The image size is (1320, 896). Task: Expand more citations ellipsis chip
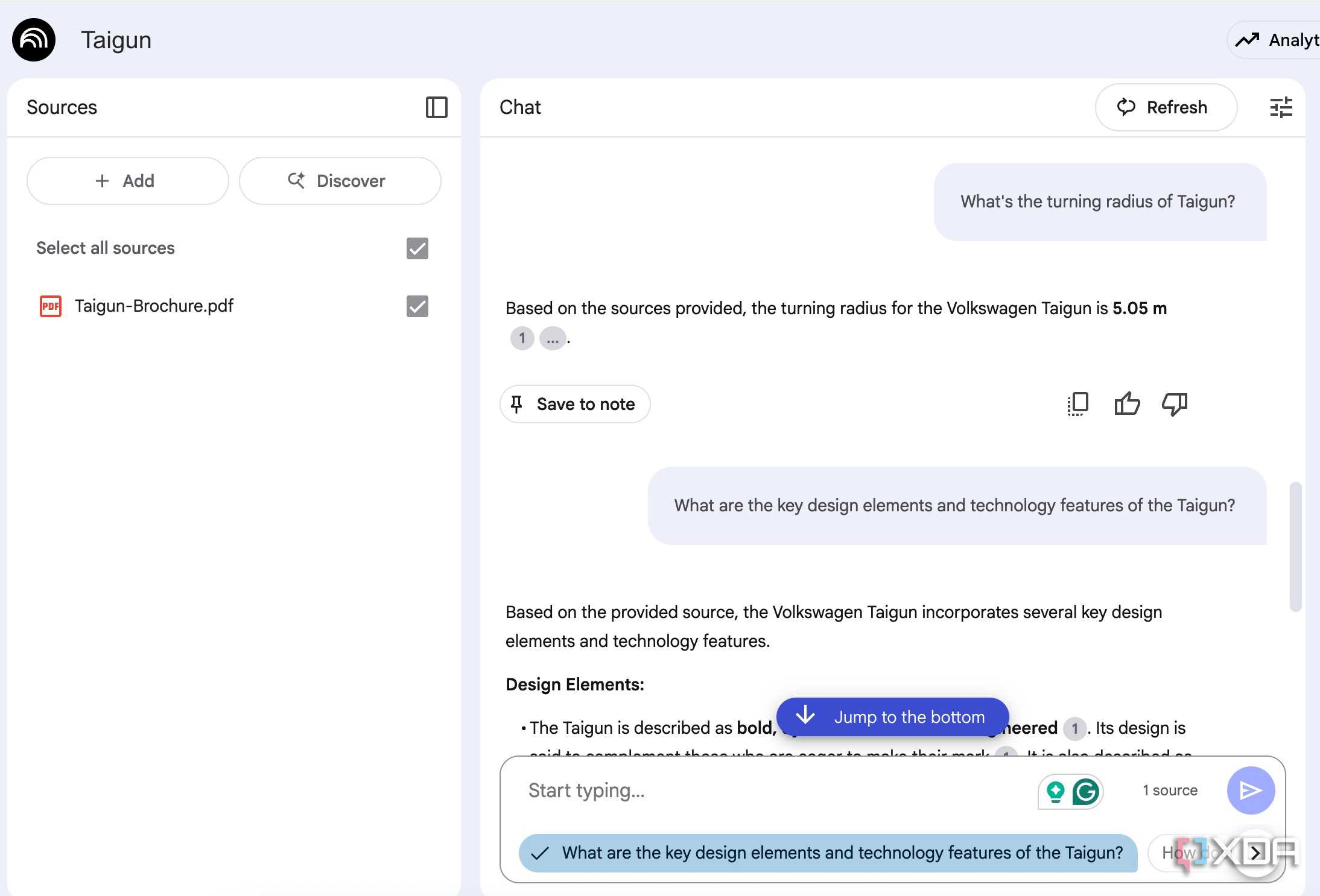(553, 338)
